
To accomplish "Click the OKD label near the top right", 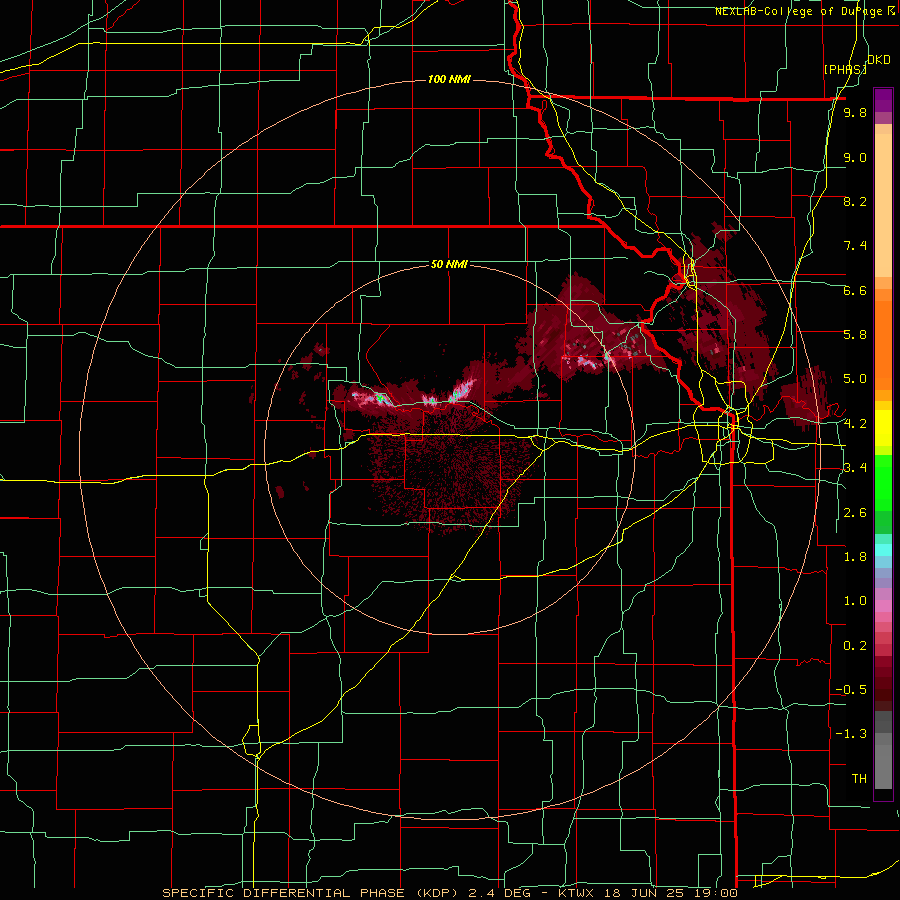I will tap(879, 60).
